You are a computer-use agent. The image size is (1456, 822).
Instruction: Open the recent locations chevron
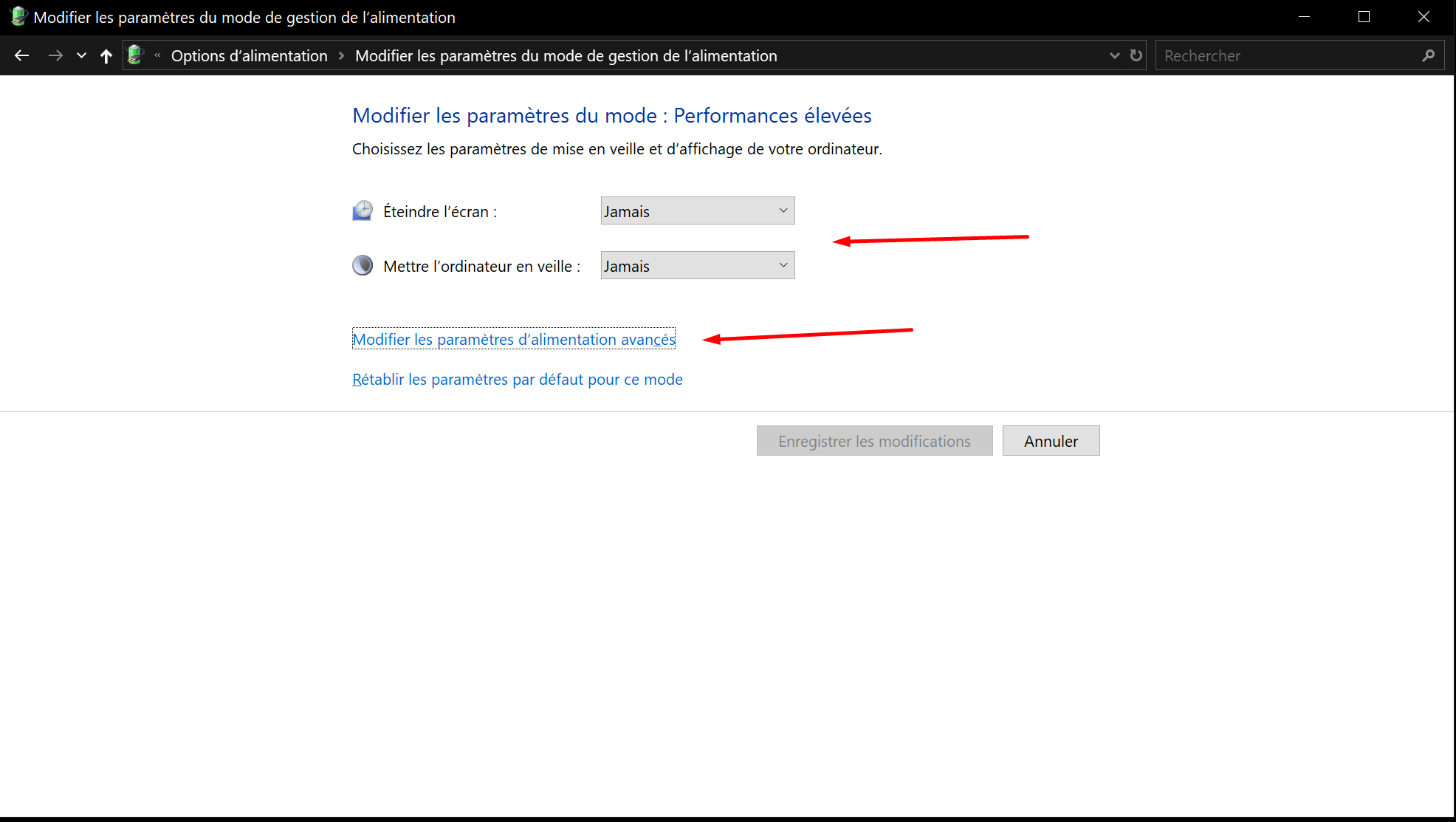[81, 55]
